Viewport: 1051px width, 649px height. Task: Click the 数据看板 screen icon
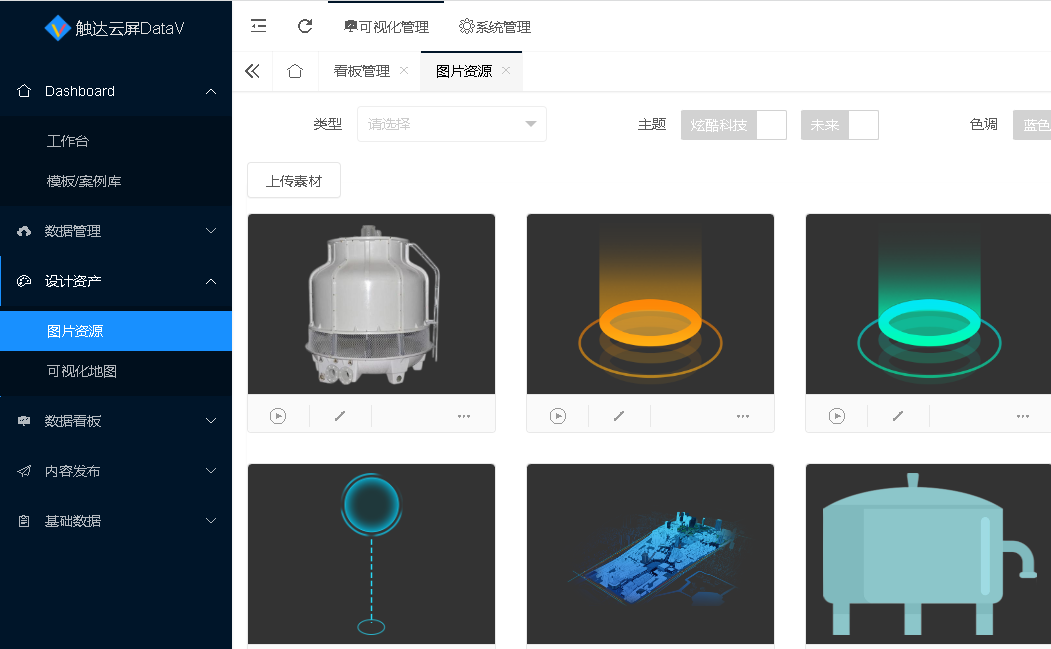[x=24, y=421]
